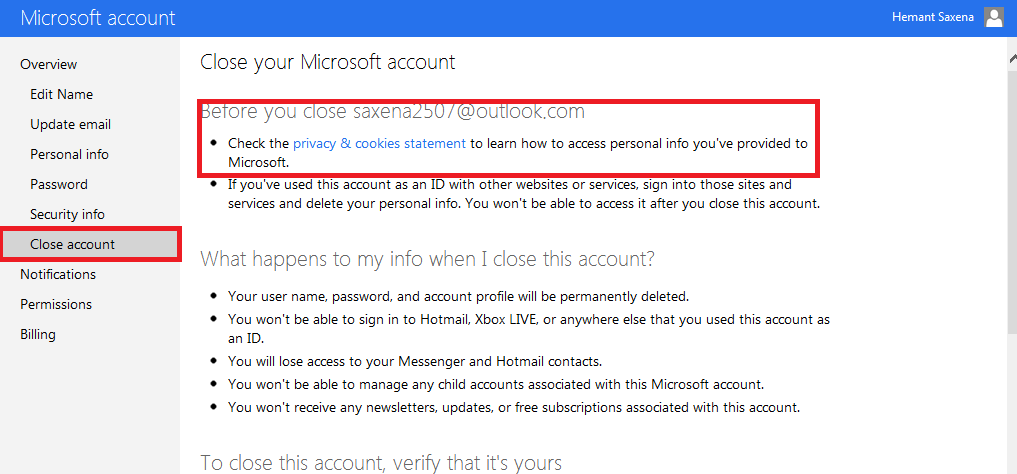The width and height of the screenshot is (1017, 474).
Task: Select the Close account sidebar item
Action: click(x=72, y=244)
